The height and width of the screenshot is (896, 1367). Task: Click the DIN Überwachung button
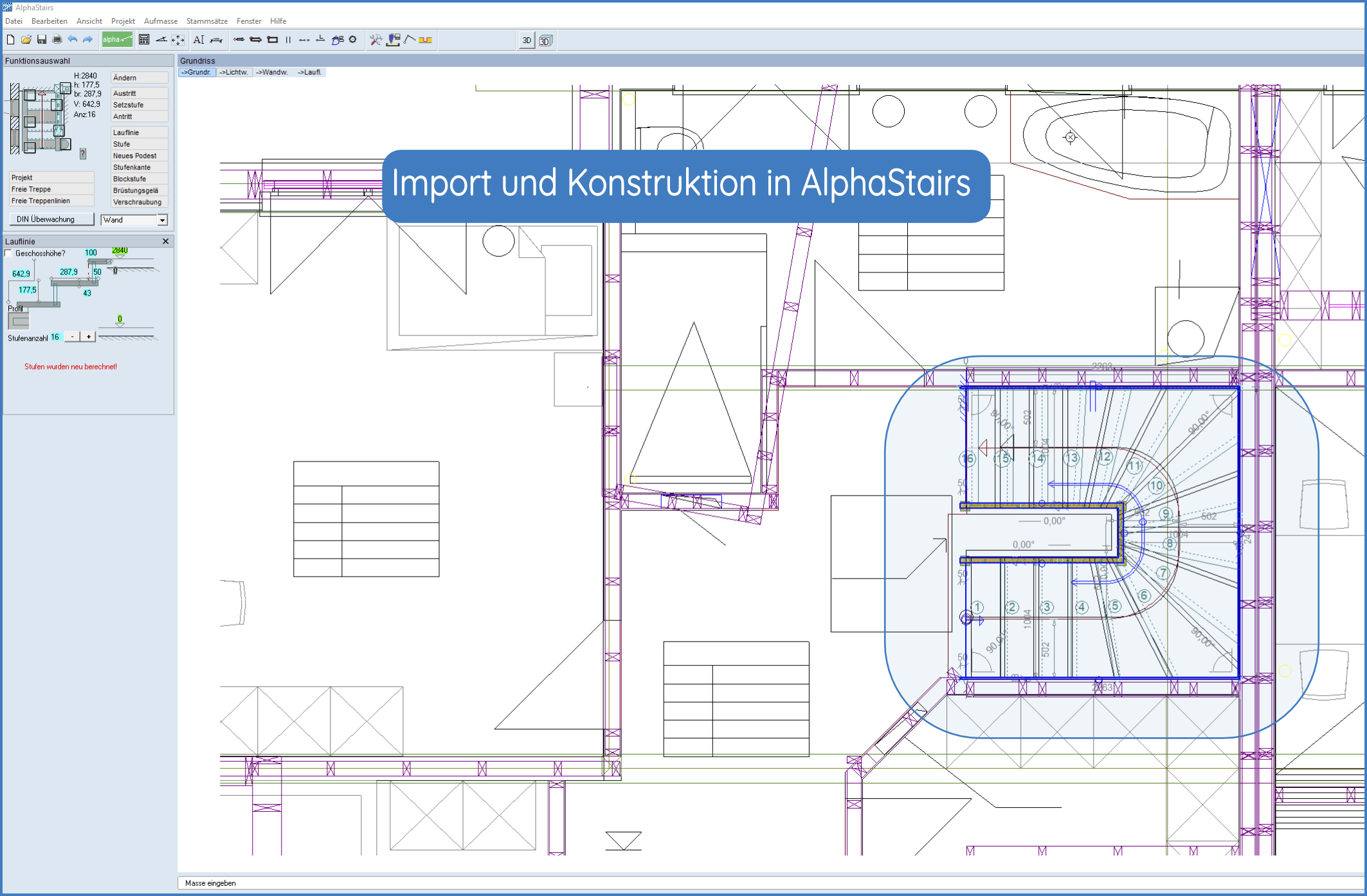click(51, 219)
